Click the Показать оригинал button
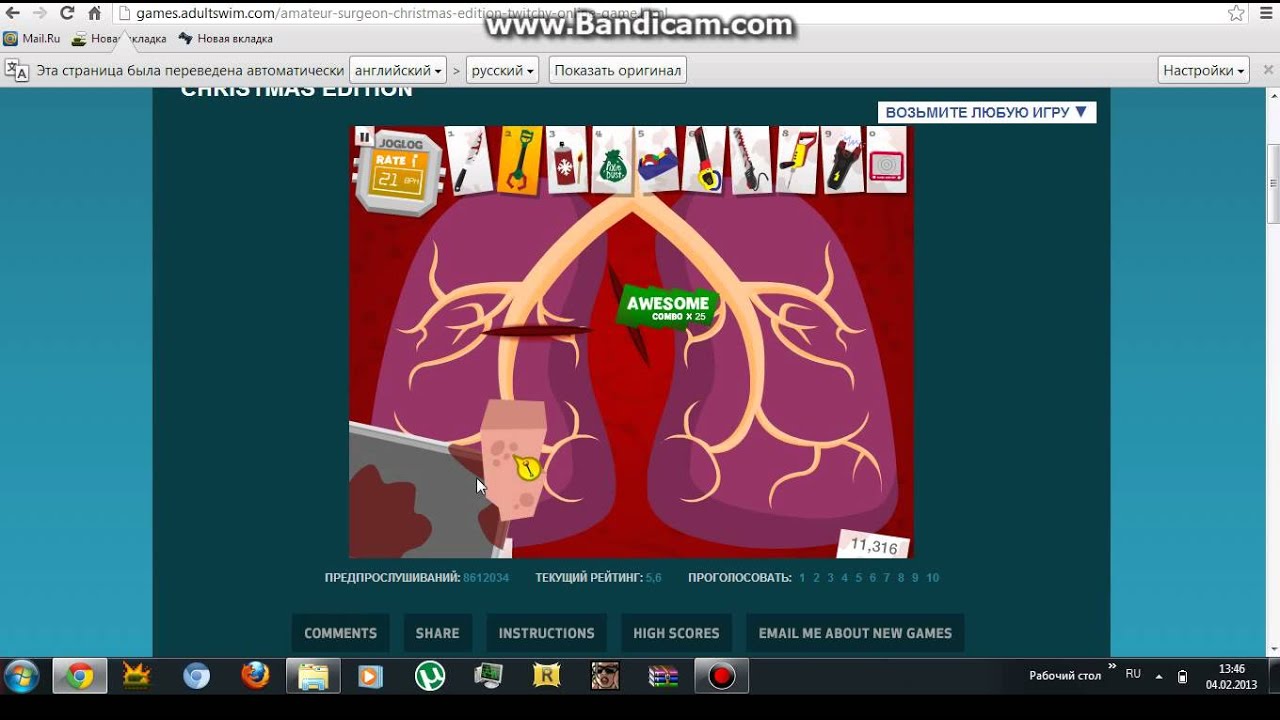This screenshot has width=1280, height=720. (x=618, y=70)
